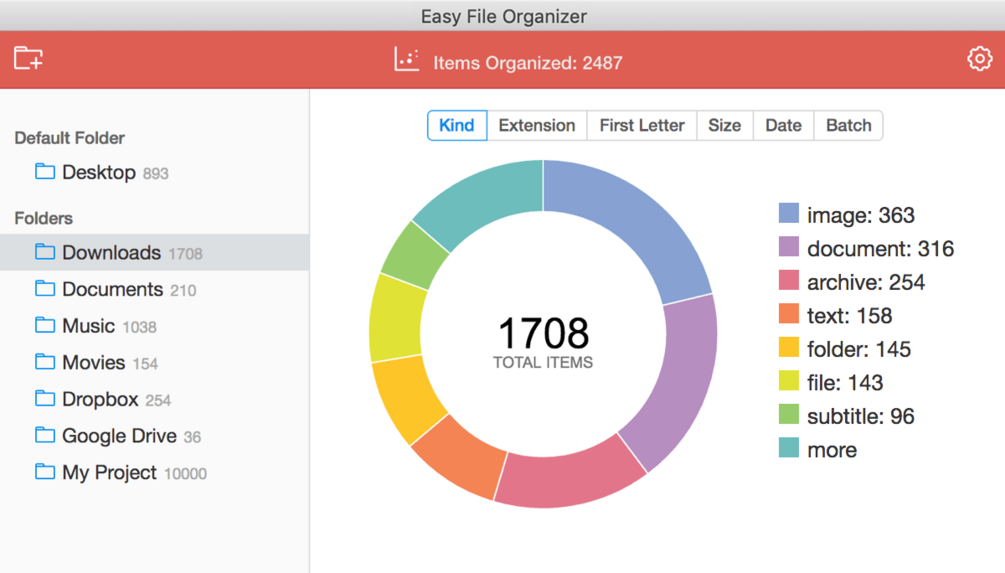
Task: Click Downloads folder icon
Action: click(45, 252)
